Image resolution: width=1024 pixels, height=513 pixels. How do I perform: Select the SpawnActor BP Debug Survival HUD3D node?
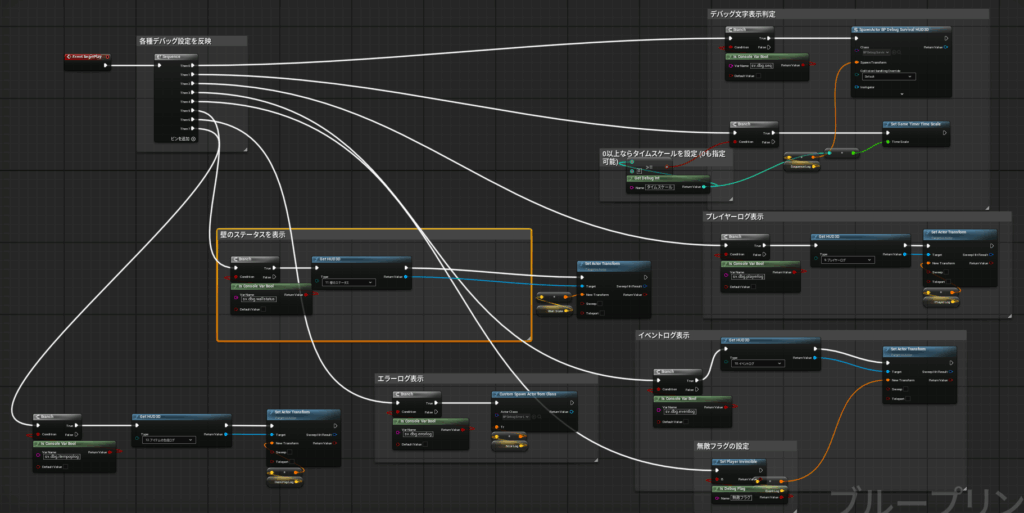[x=901, y=29]
